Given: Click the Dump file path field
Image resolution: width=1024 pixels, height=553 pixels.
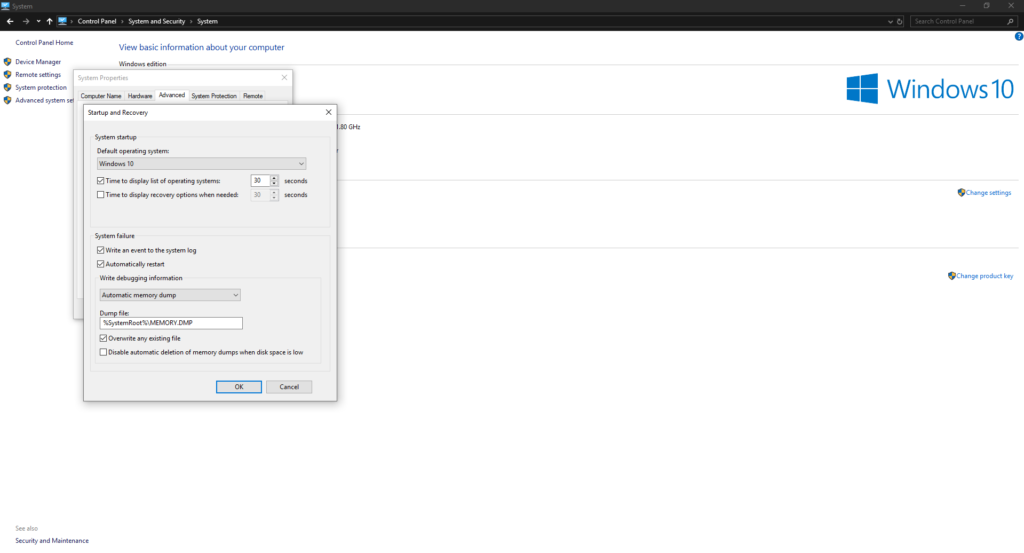Looking at the screenshot, I should pyautogui.click(x=171, y=323).
